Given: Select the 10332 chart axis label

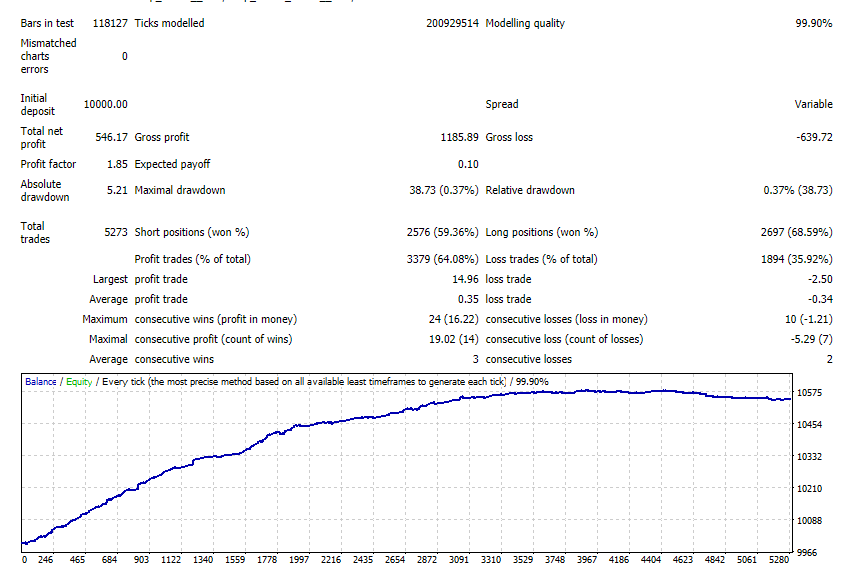Looking at the screenshot, I should [809, 457].
